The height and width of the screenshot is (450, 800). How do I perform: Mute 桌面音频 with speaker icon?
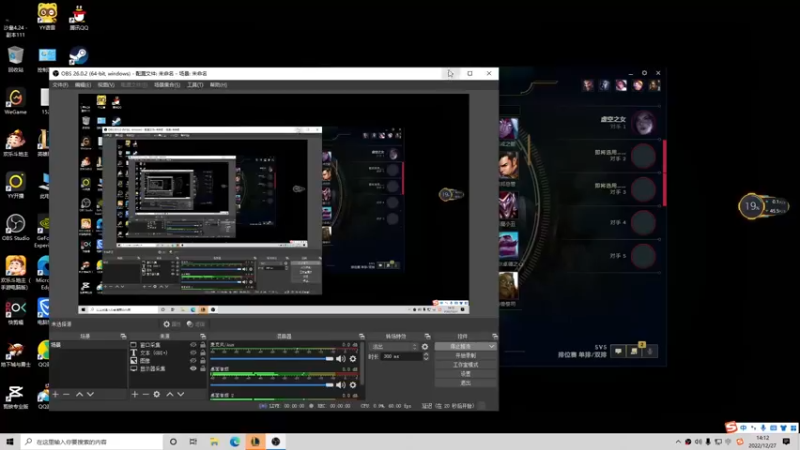pyautogui.click(x=341, y=385)
